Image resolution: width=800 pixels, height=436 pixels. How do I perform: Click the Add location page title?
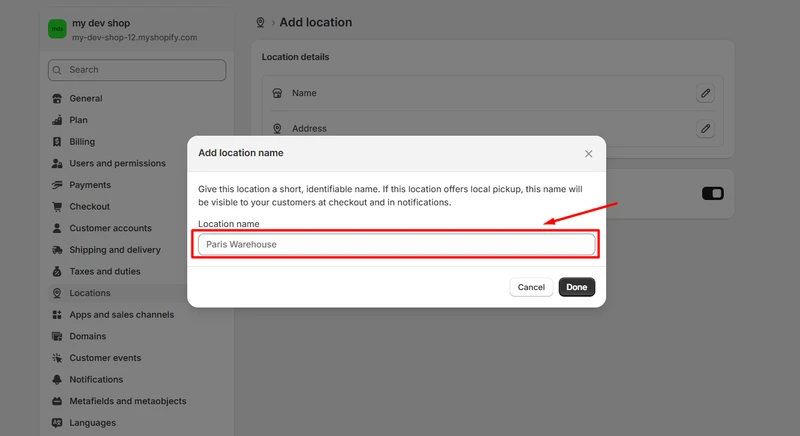[x=315, y=22]
